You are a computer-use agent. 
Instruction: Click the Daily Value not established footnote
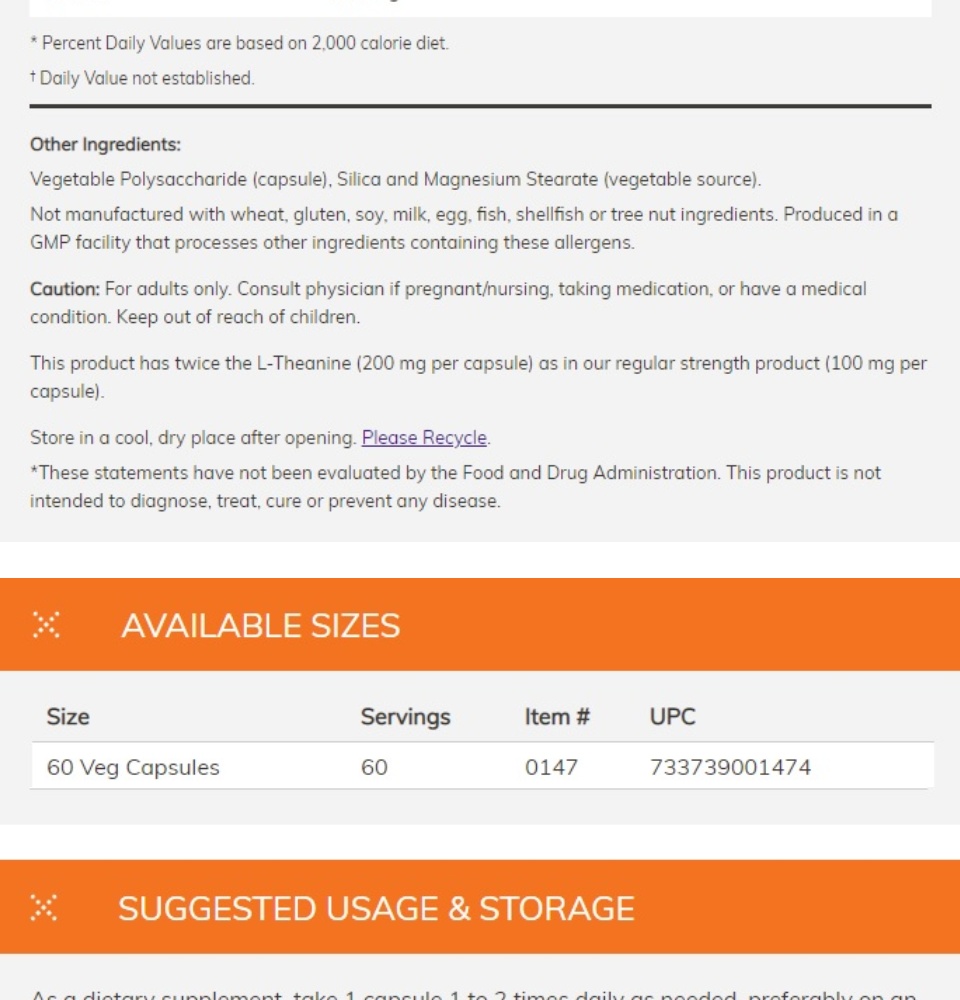(x=142, y=78)
